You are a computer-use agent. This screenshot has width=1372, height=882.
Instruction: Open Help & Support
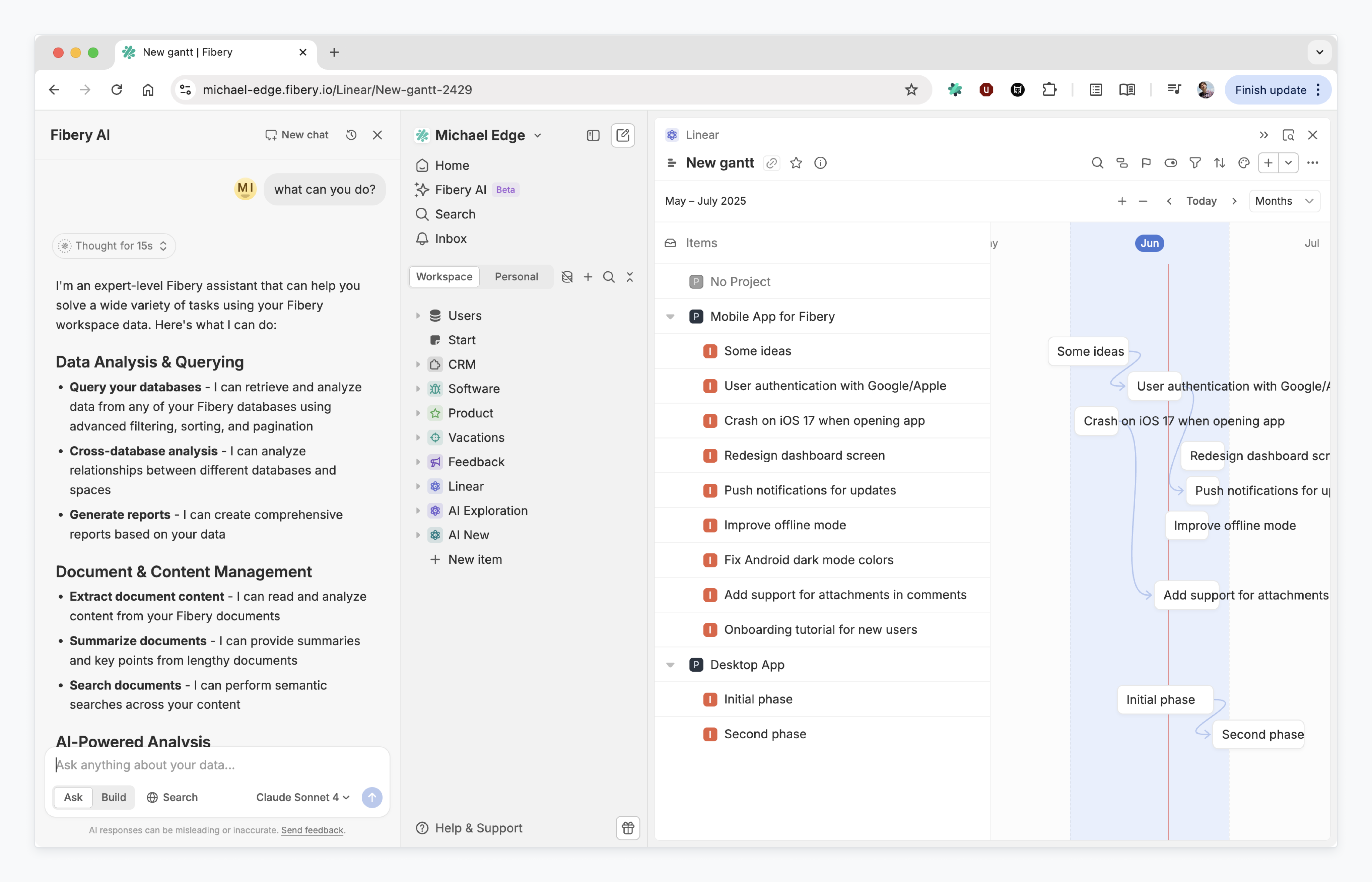(468, 828)
